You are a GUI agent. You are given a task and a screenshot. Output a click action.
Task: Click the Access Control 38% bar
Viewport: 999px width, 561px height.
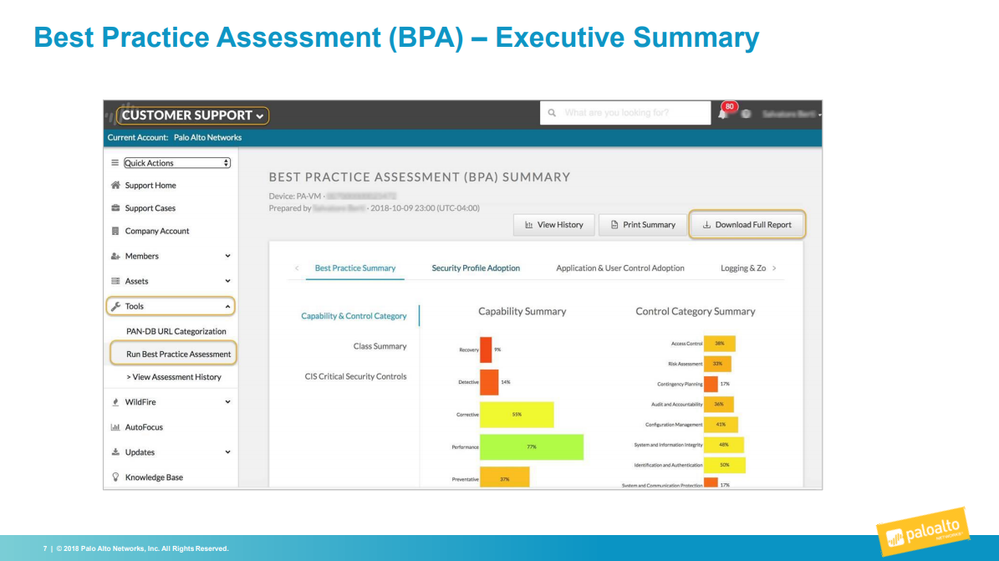click(x=719, y=344)
